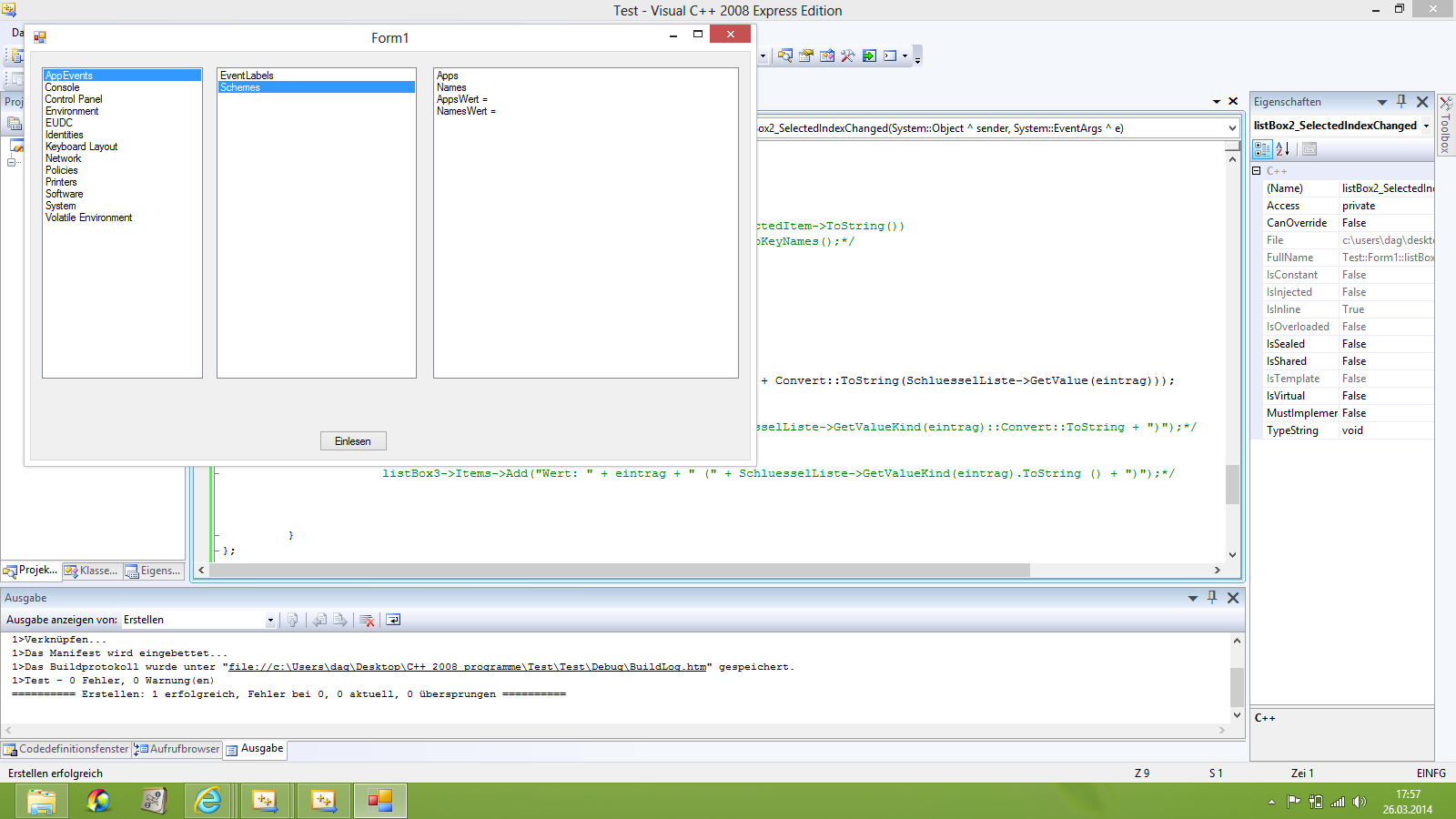Open the Object Browser toolbar icon
The width and height of the screenshot is (1456, 819).
click(827, 56)
